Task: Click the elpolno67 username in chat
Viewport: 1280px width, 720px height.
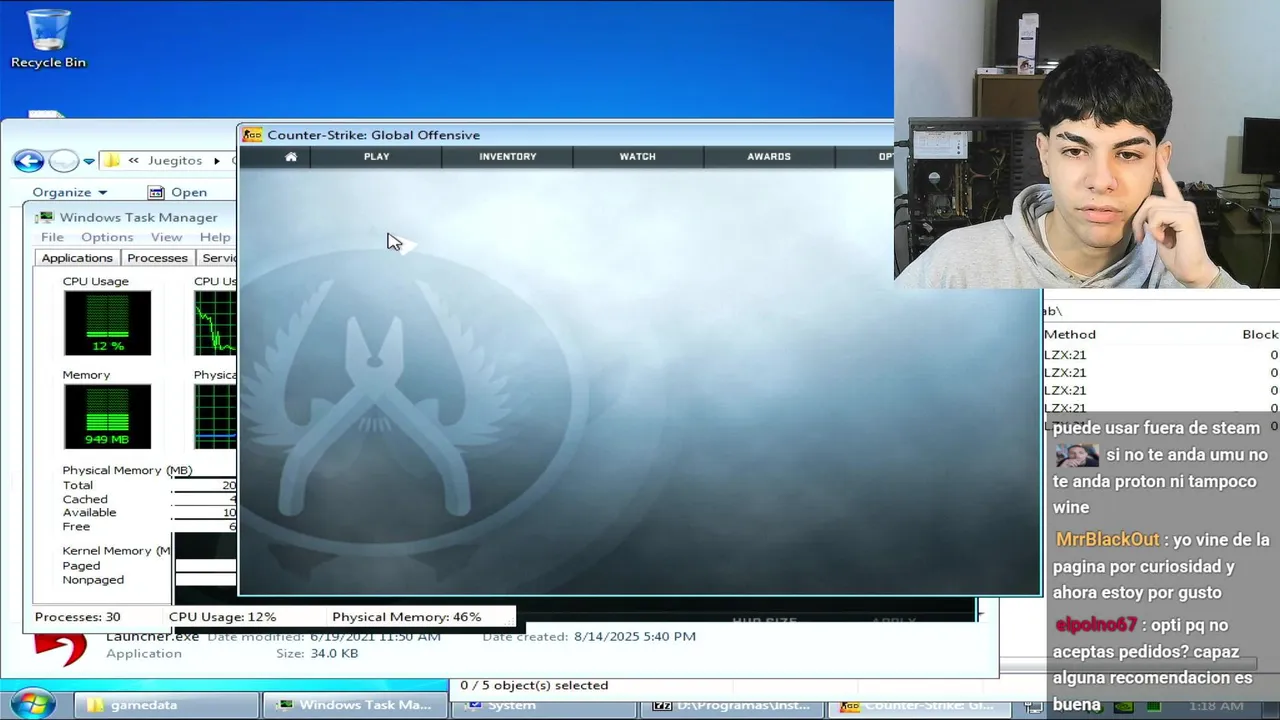Action: (1097, 625)
